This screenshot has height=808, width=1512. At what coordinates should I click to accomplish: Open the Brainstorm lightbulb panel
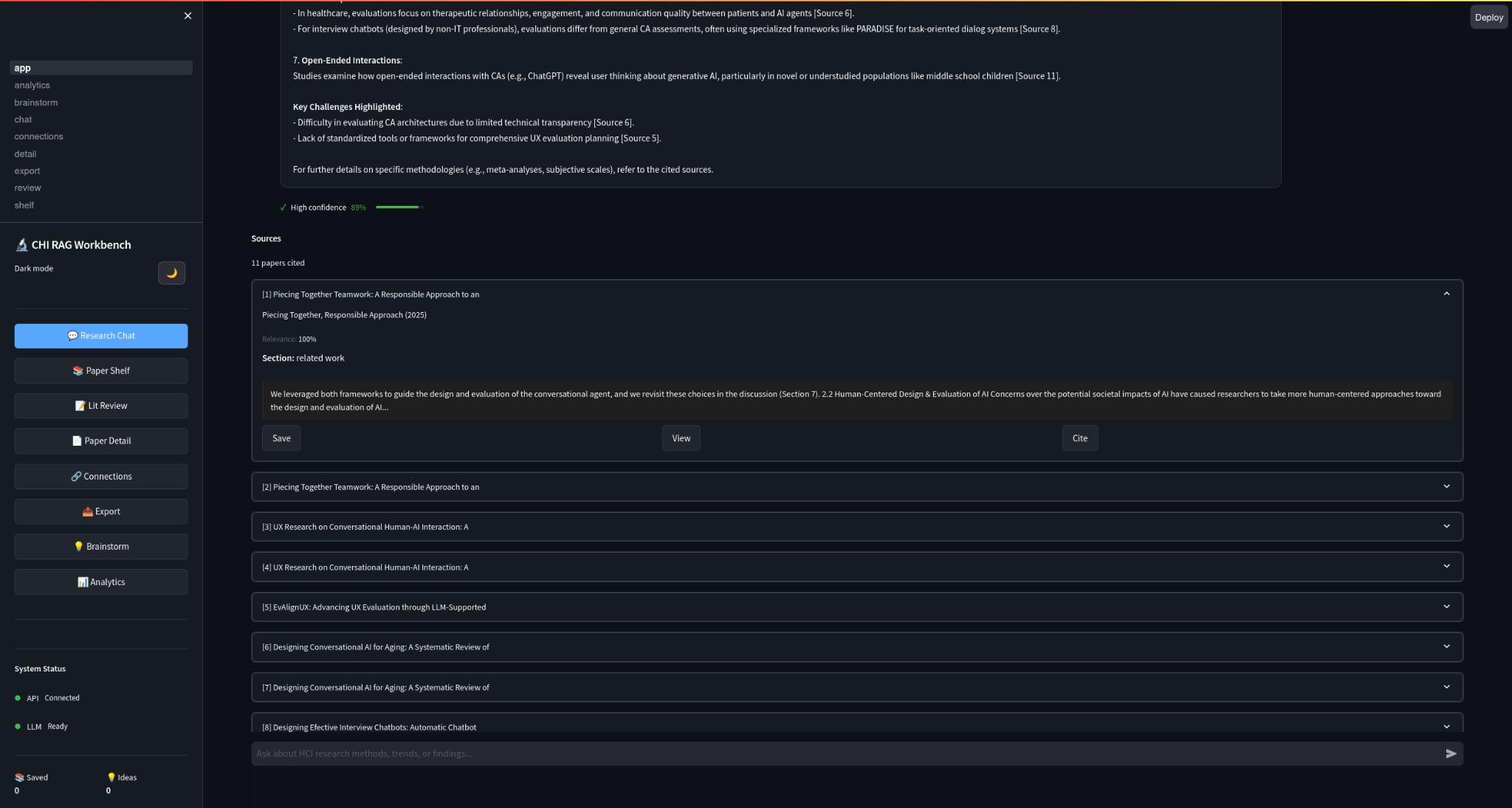pos(101,546)
